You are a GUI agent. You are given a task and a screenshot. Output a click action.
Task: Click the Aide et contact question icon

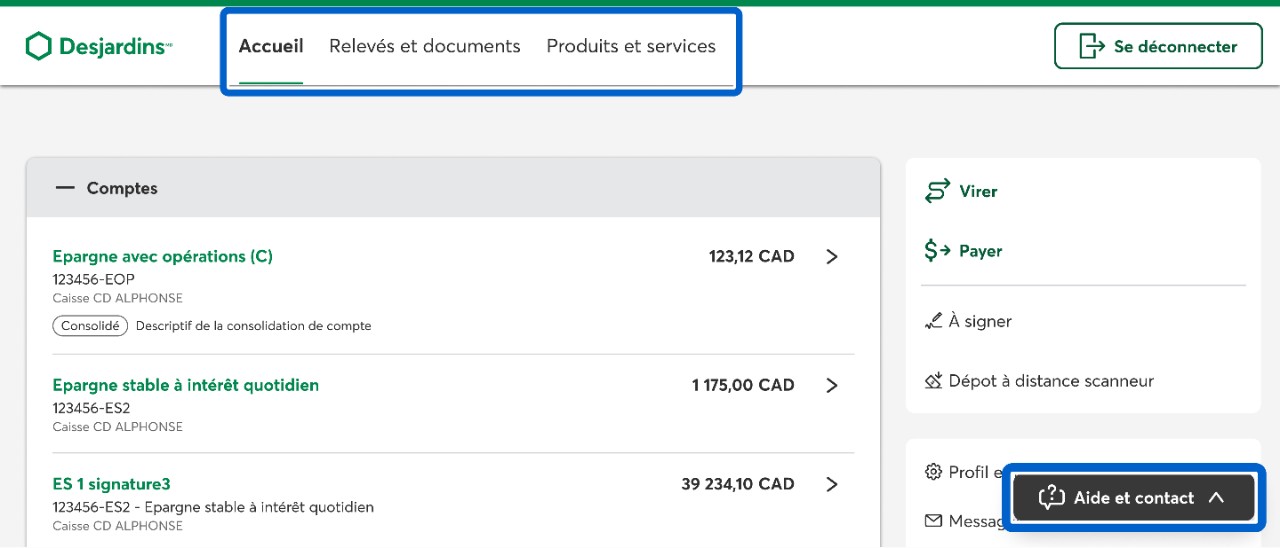coord(1051,498)
